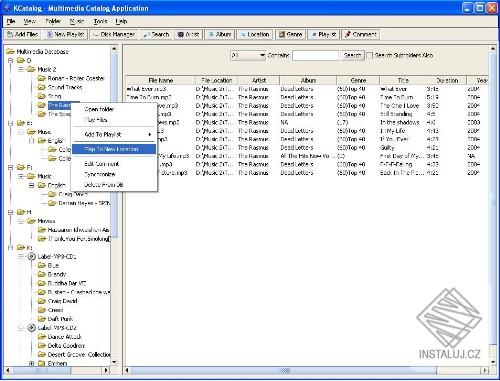Choose Map To New Location menu entry
The image size is (500, 381).
[114, 149]
